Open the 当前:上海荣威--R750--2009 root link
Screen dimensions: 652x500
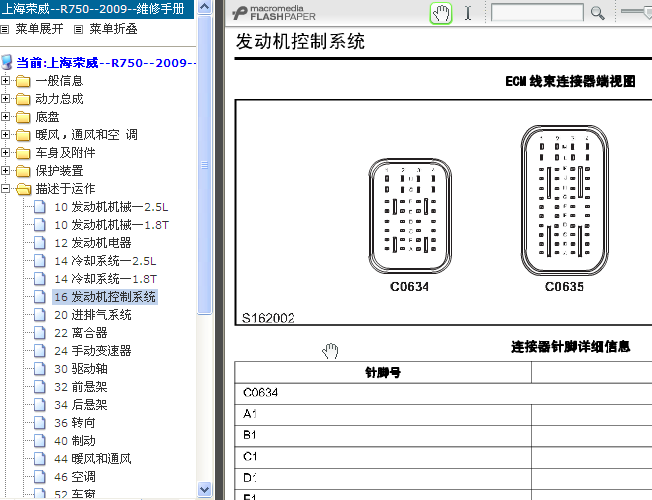106,63
